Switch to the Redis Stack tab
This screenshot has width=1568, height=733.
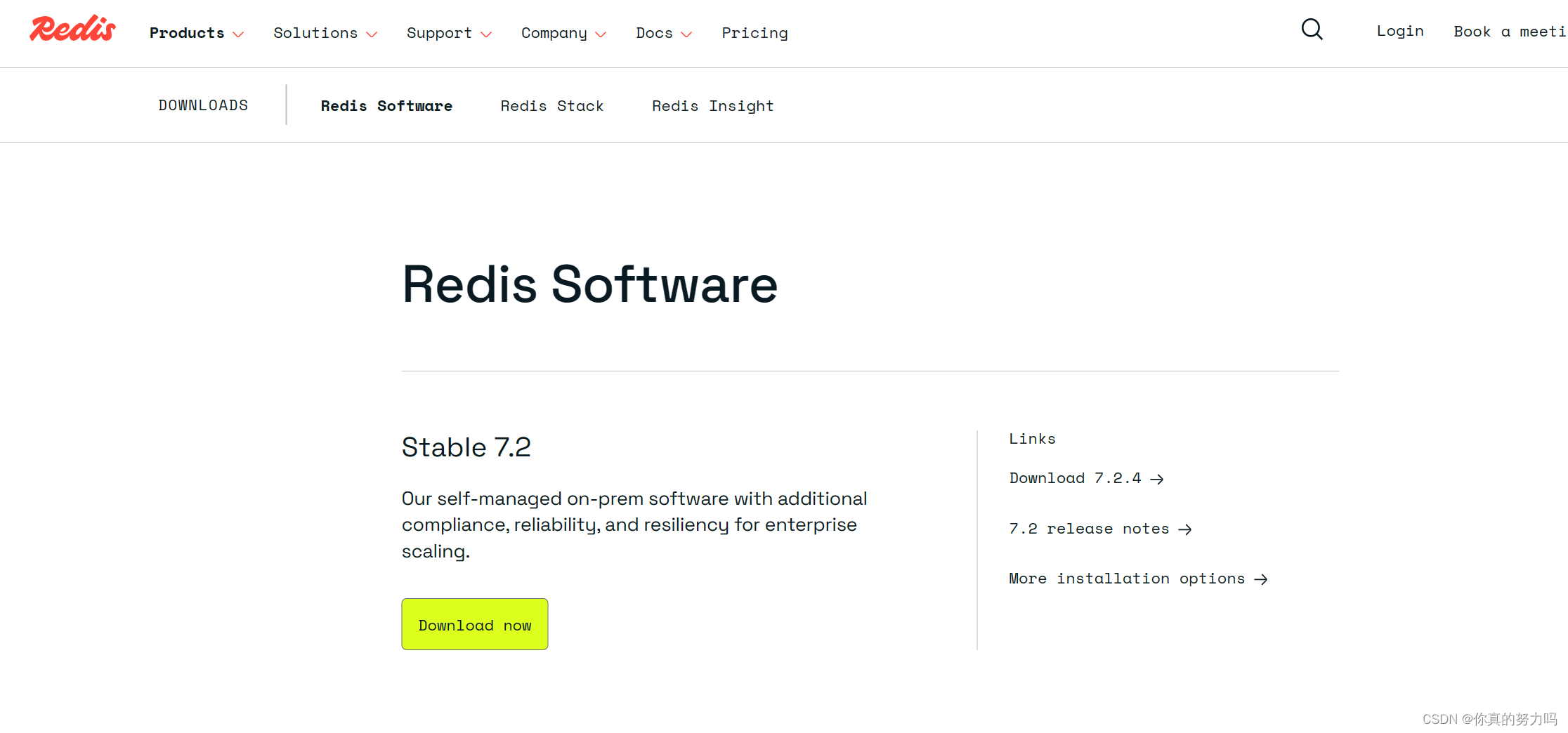[x=552, y=105]
